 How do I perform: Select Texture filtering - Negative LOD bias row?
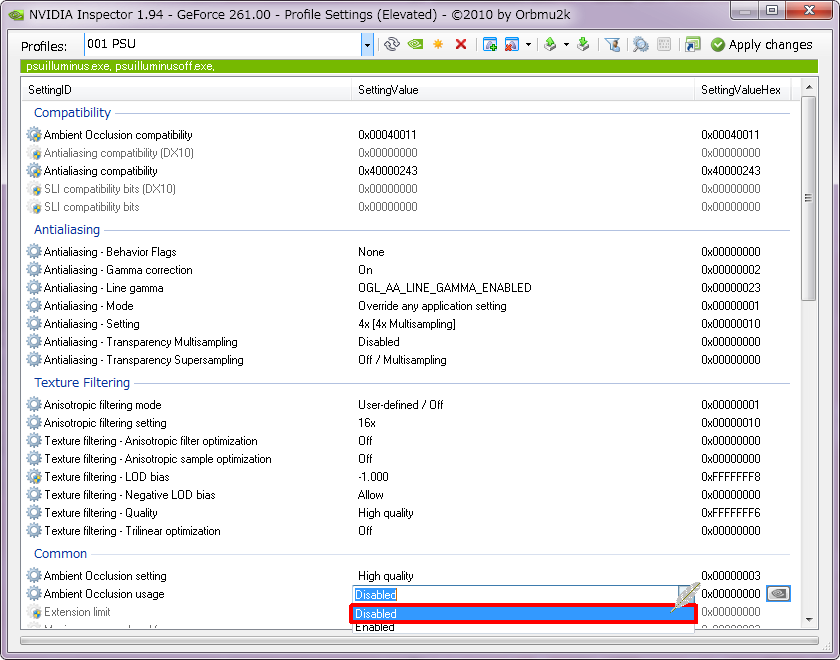coord(130,494)
